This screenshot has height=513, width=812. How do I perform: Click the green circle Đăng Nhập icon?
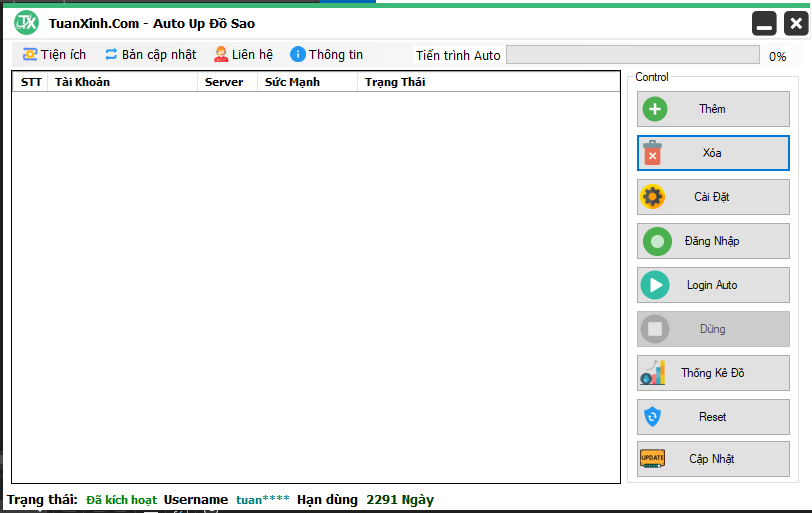tap(656, 241)
